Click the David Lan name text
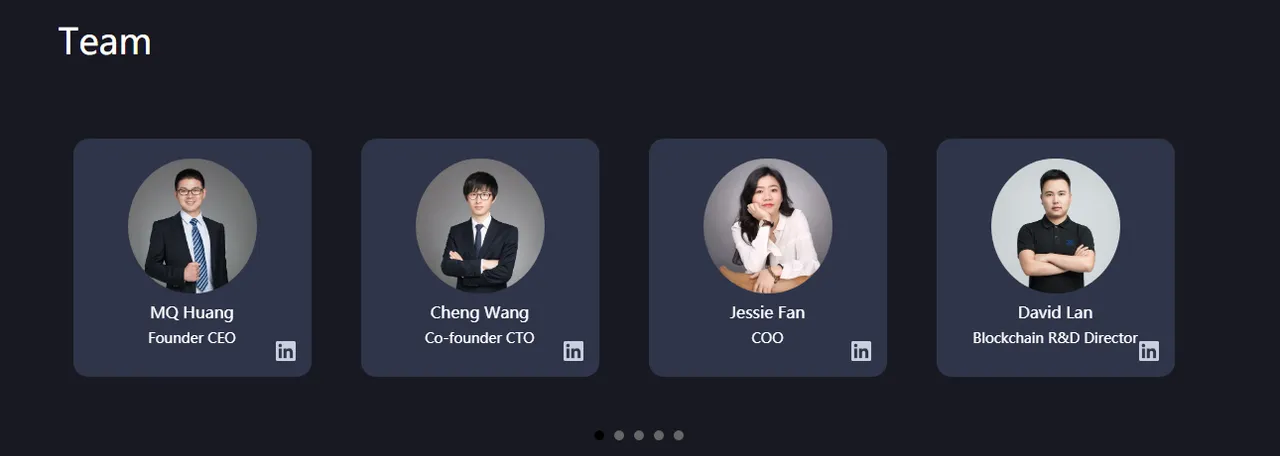The height and width of the screenshot is (456, 1280). pos(1055,313)
